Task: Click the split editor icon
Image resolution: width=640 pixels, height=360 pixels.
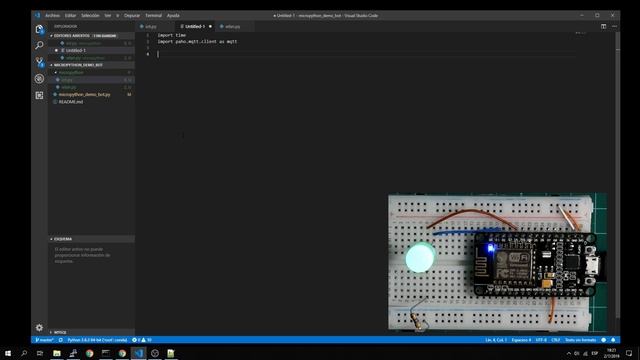Action: coord(603,27)
